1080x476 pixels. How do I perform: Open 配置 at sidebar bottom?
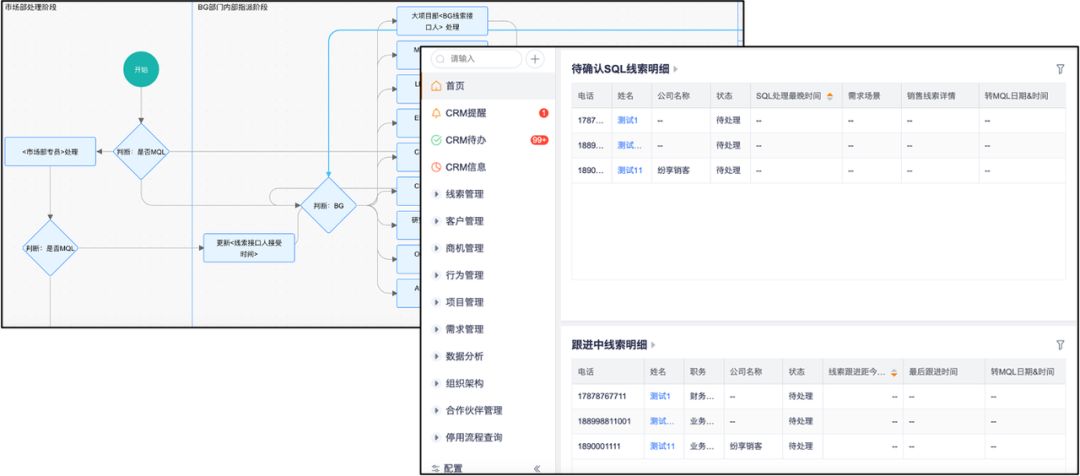(x=453, y=468)
